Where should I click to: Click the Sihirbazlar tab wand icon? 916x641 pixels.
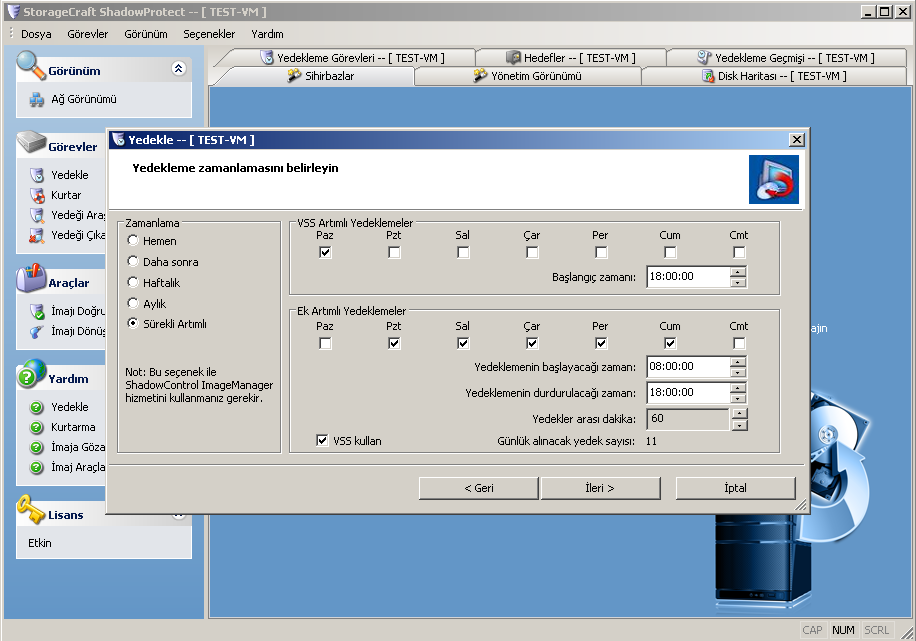coord(294,75)
